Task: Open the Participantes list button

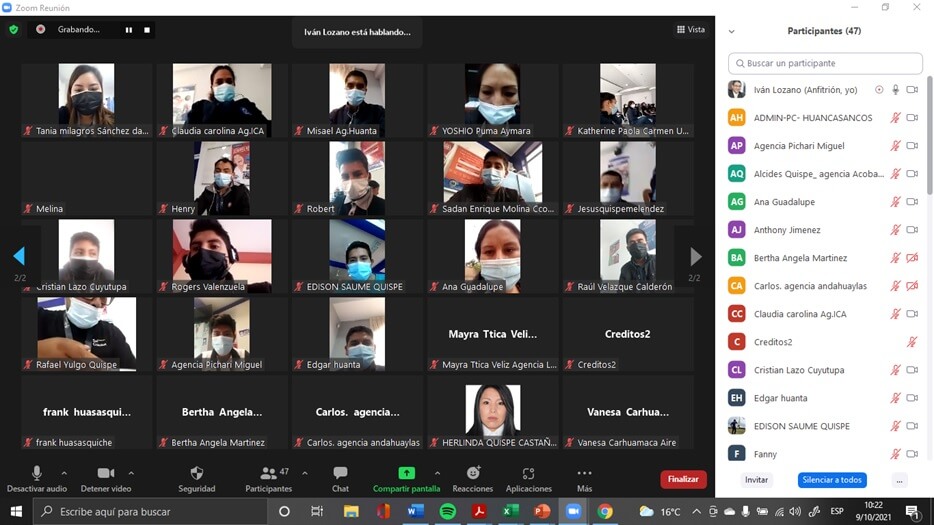Action: (x=268, y=473)
